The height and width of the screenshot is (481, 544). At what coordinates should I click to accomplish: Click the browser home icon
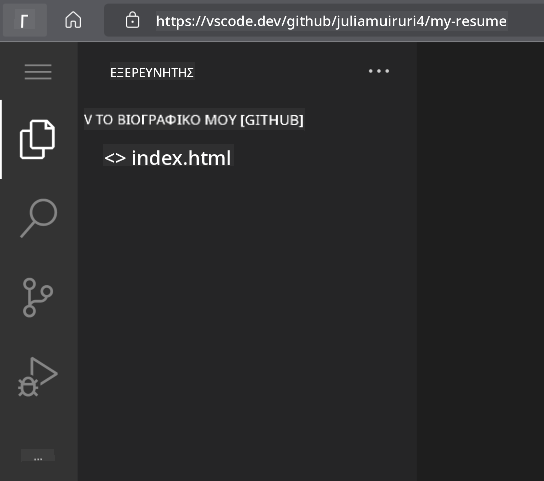click(73, 20)
